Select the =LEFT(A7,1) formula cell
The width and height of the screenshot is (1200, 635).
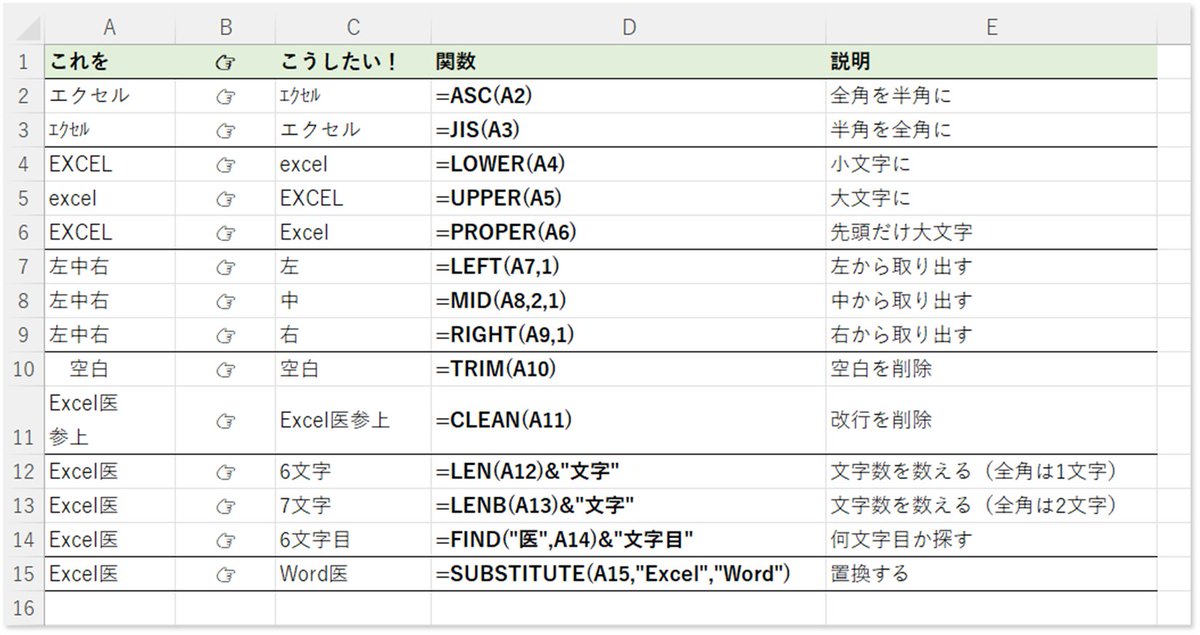(x=628, y=267)
